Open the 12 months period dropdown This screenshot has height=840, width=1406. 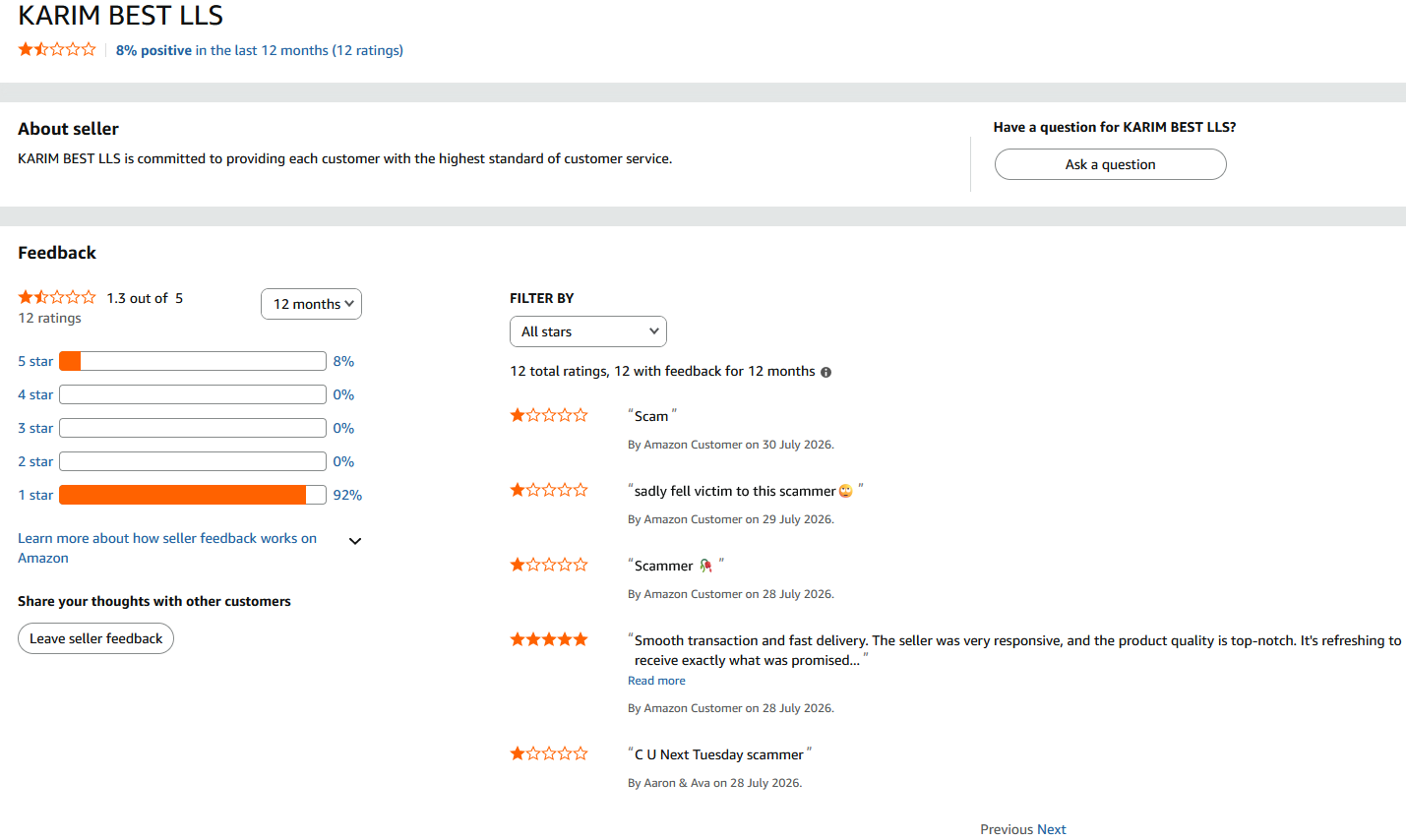point(311,304)
